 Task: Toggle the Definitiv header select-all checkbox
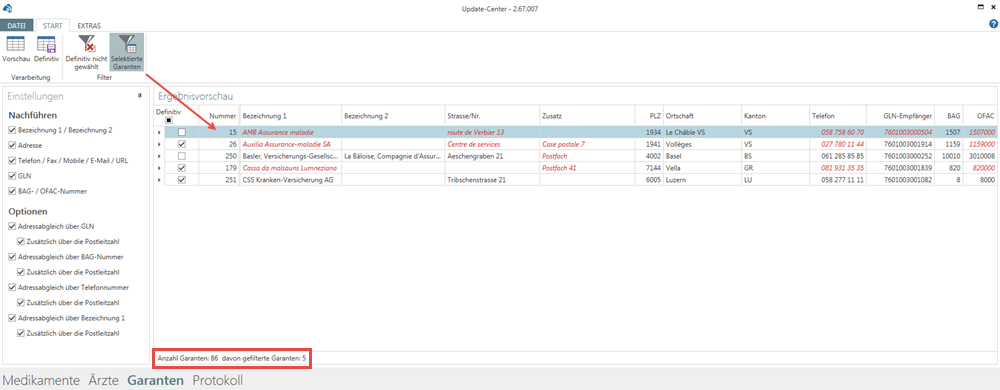coord(168,120)
